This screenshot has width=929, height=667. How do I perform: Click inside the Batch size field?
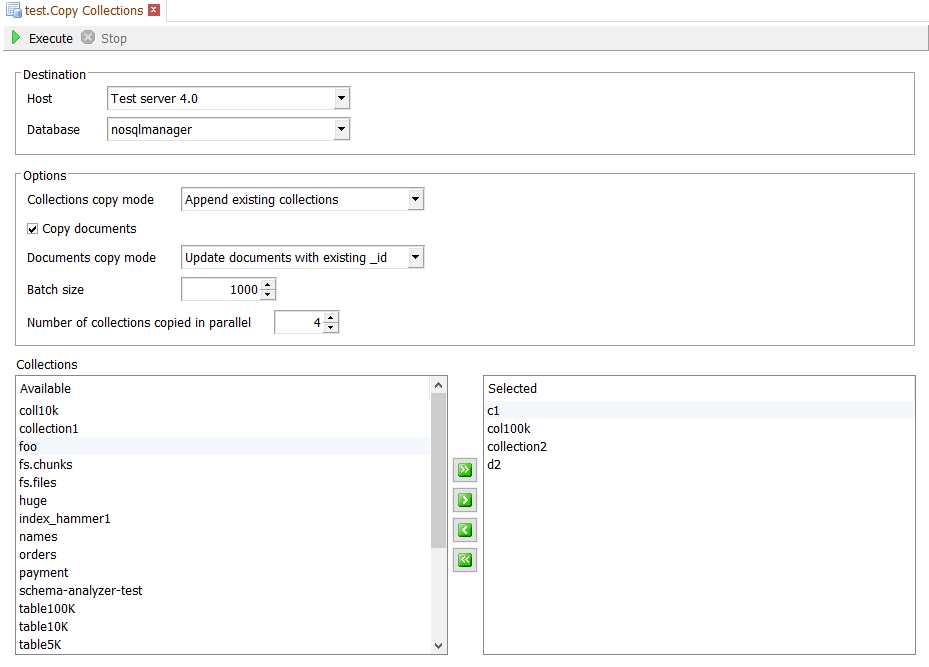(220, 290)
